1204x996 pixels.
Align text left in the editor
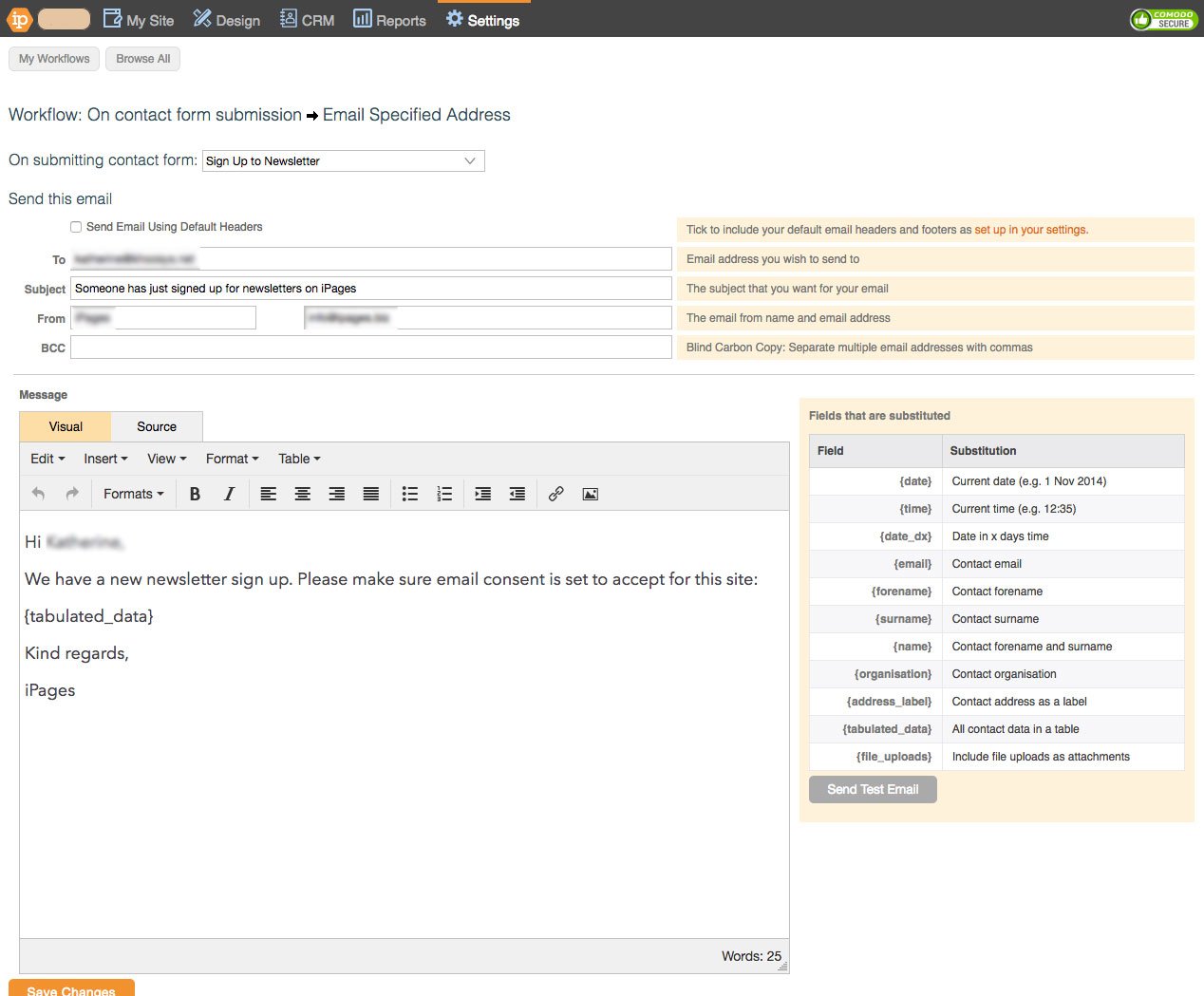pyautogui.click(x=269, y=494)
